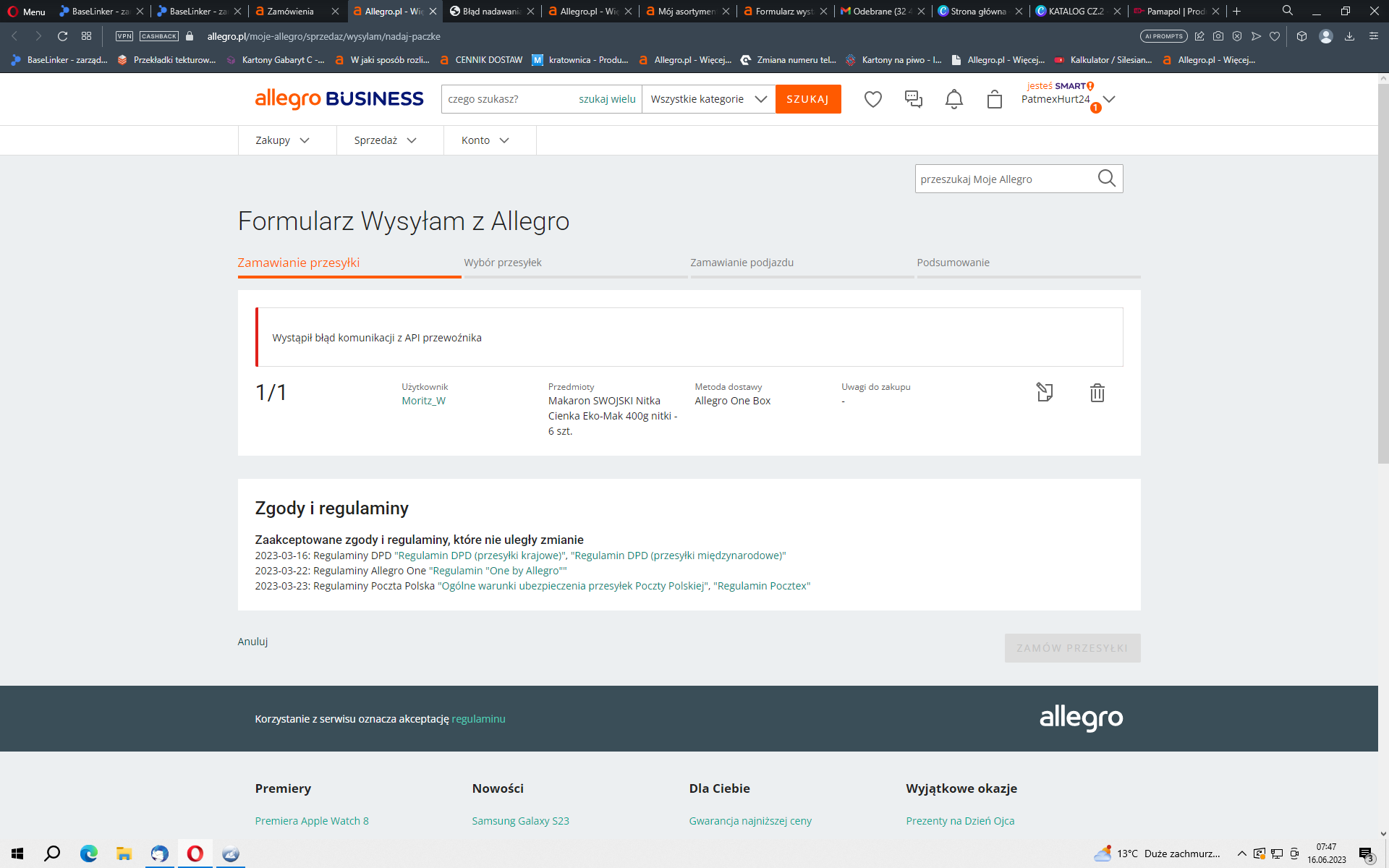Open regulaminu link in footer
This screenshot has width=1389, height=868.
[478, 719]
